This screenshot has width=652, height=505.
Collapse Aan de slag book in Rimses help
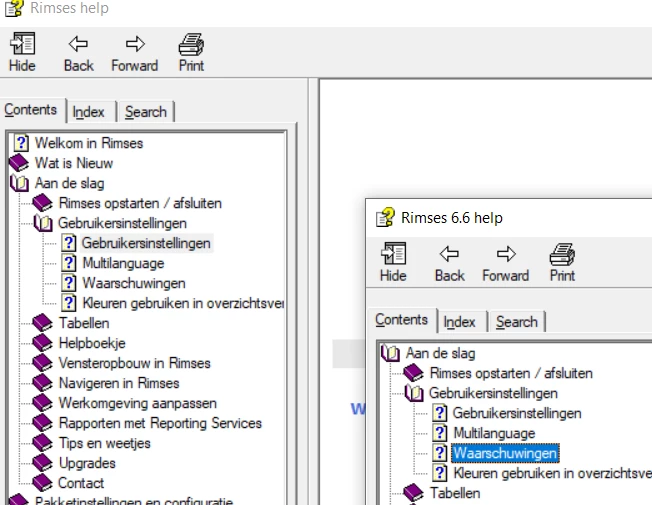[19, 183]
